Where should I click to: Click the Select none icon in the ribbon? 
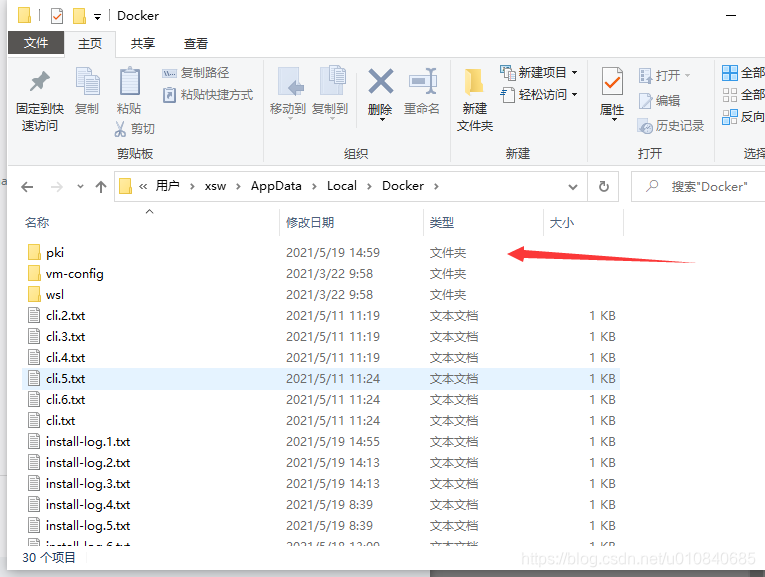point(730,95)
